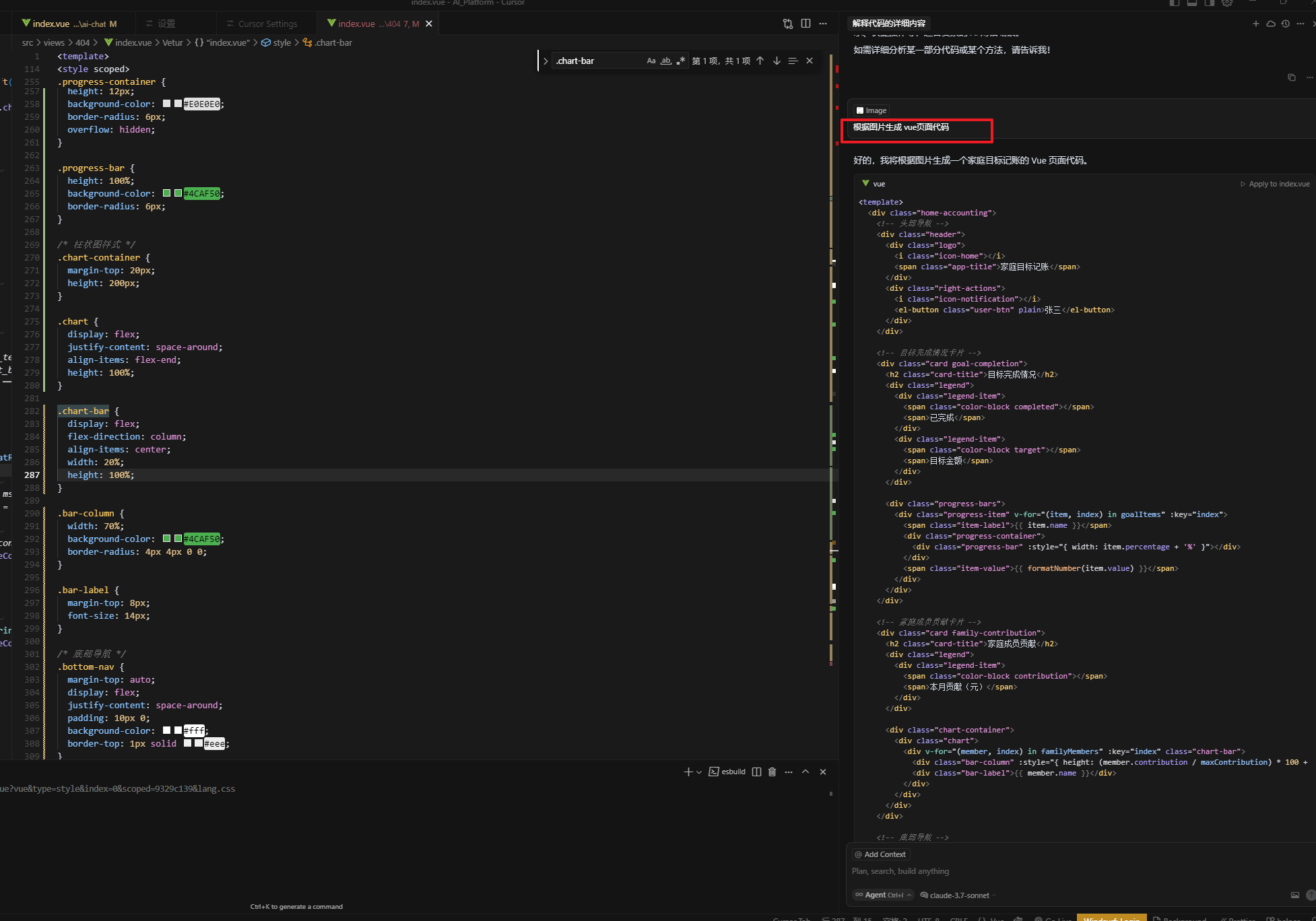The width and height of the screenshot is (1316, 921).
Task: Click #E0E0E0 color swatch in progress-container
Action: 167,104
